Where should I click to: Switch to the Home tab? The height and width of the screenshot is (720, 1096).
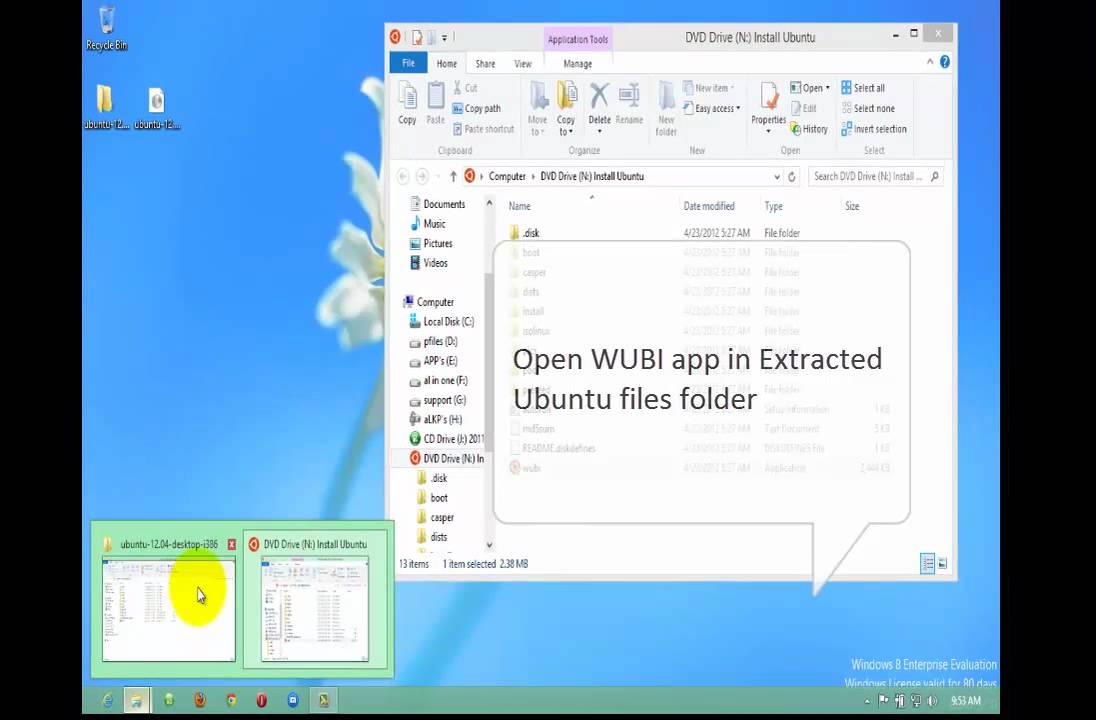[x=447, y=64]
